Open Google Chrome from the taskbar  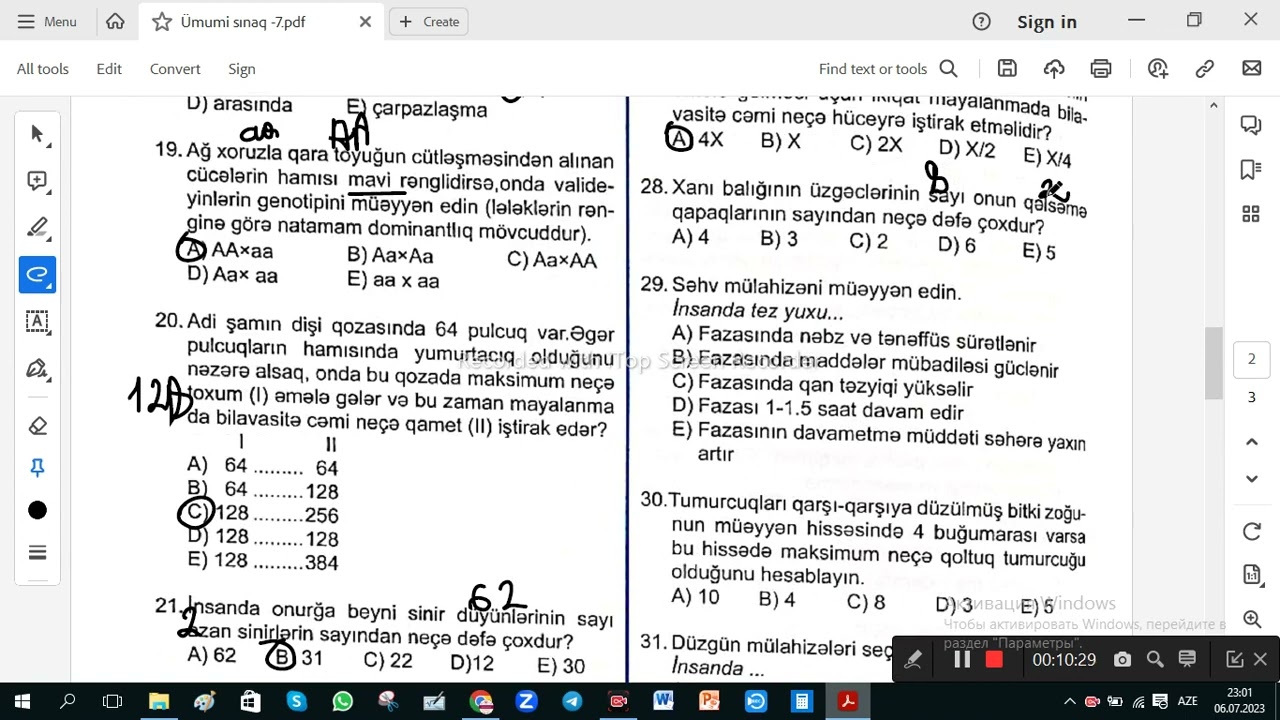[x=481, y=701]
